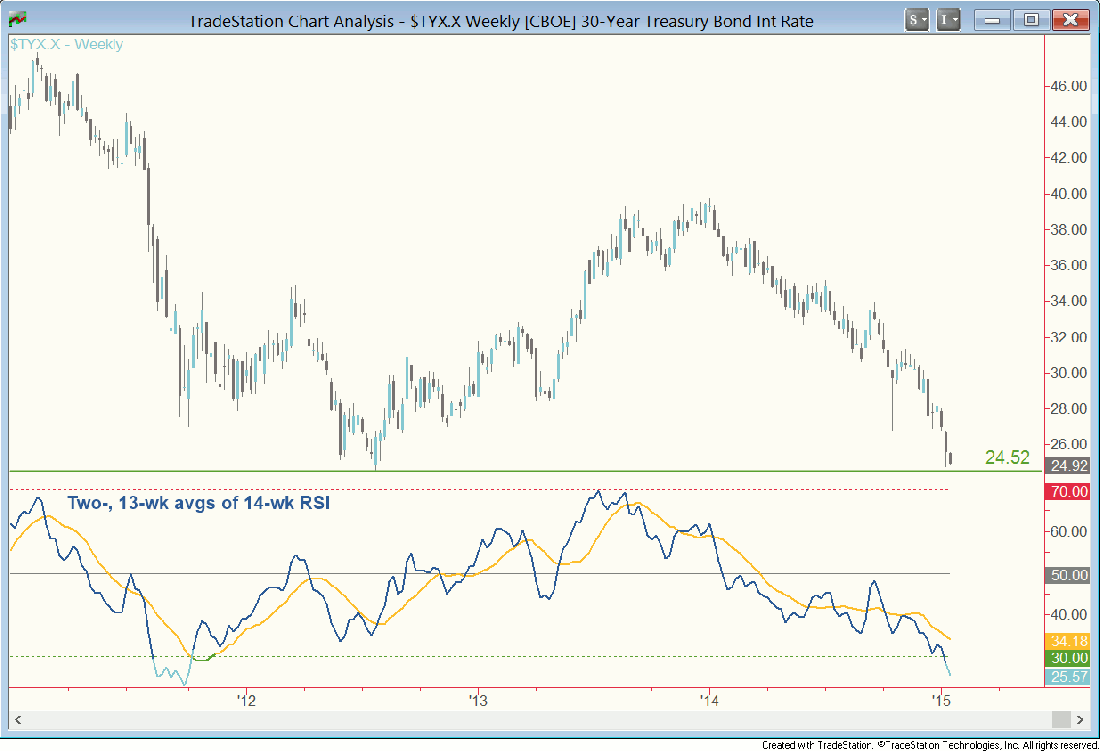Minimize the Chart Analysis window
Viewport: 1100px width, 751px height.
tap(992, 19)
